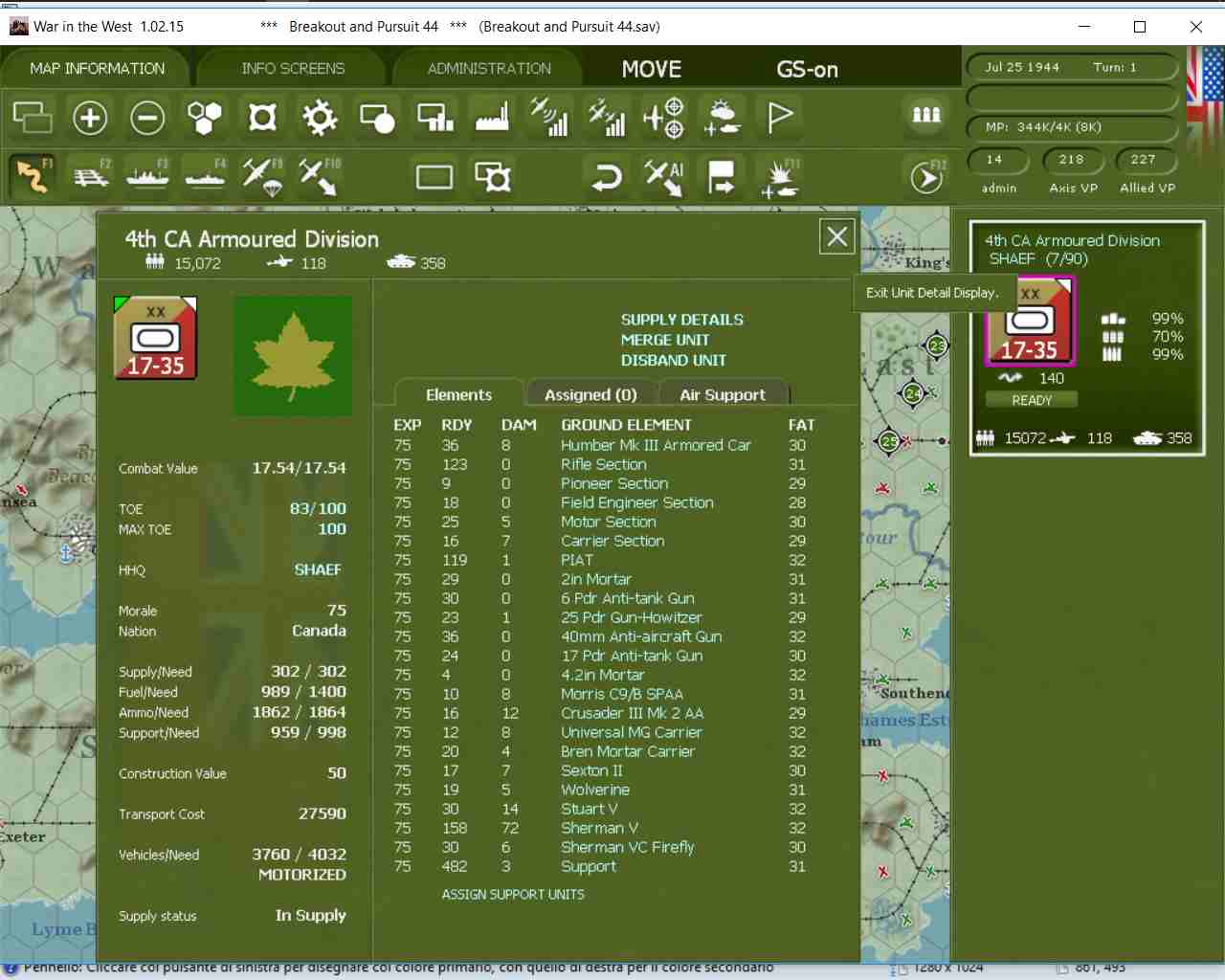Click the factory icon in the toolbar

(492, 118)
